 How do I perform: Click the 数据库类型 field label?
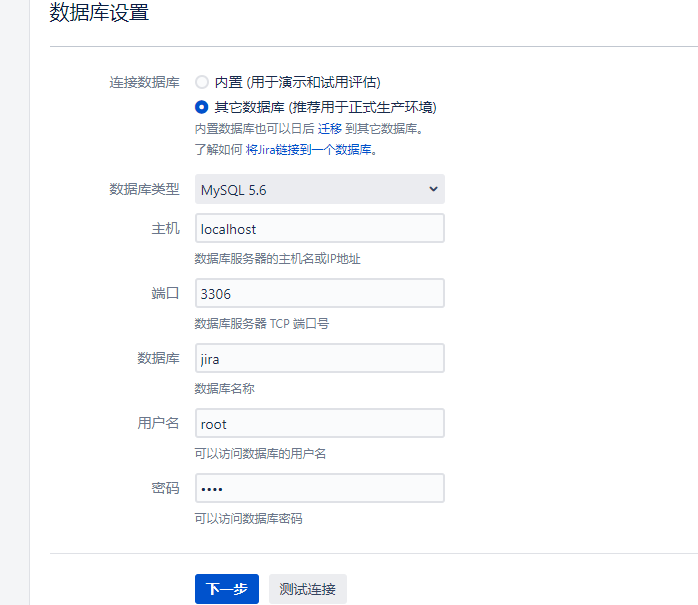tap(144, 189)
